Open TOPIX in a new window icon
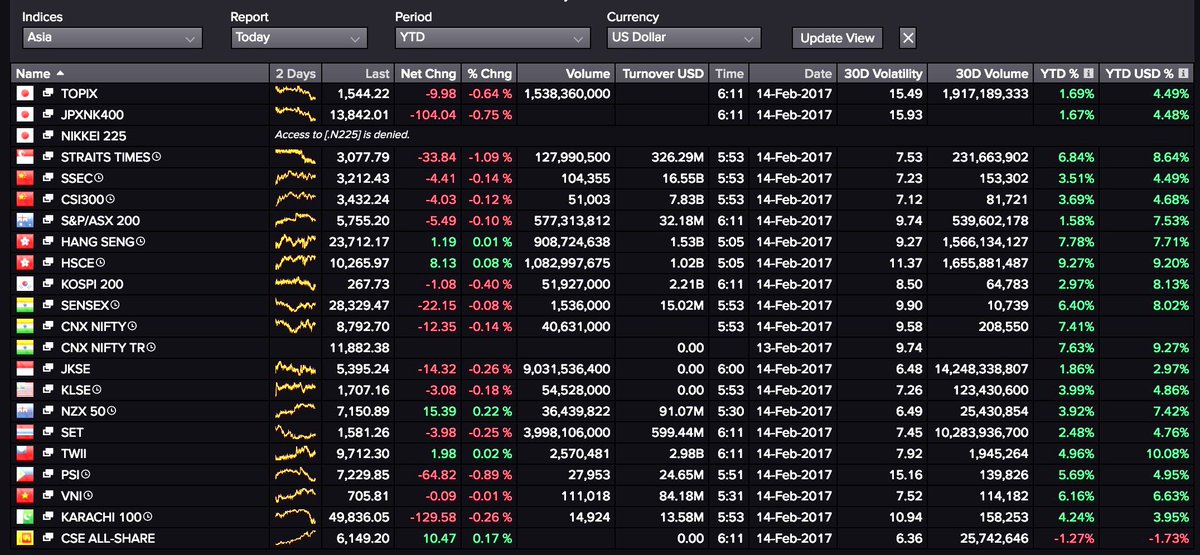 pos(48,93)
